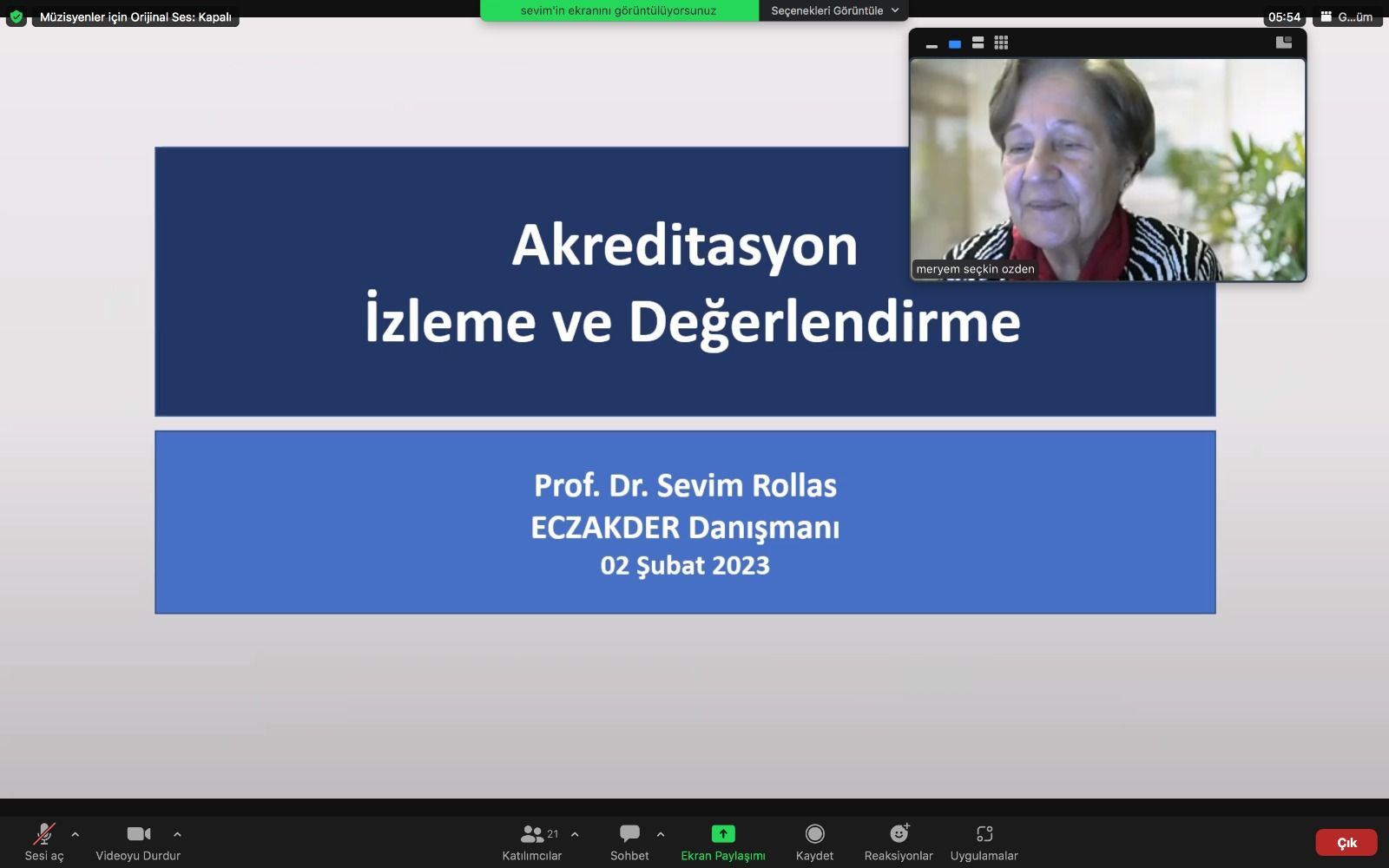Open the Sohbet chat panel
The height and width of the screenshot is (868, 1389).
[629, 842]
